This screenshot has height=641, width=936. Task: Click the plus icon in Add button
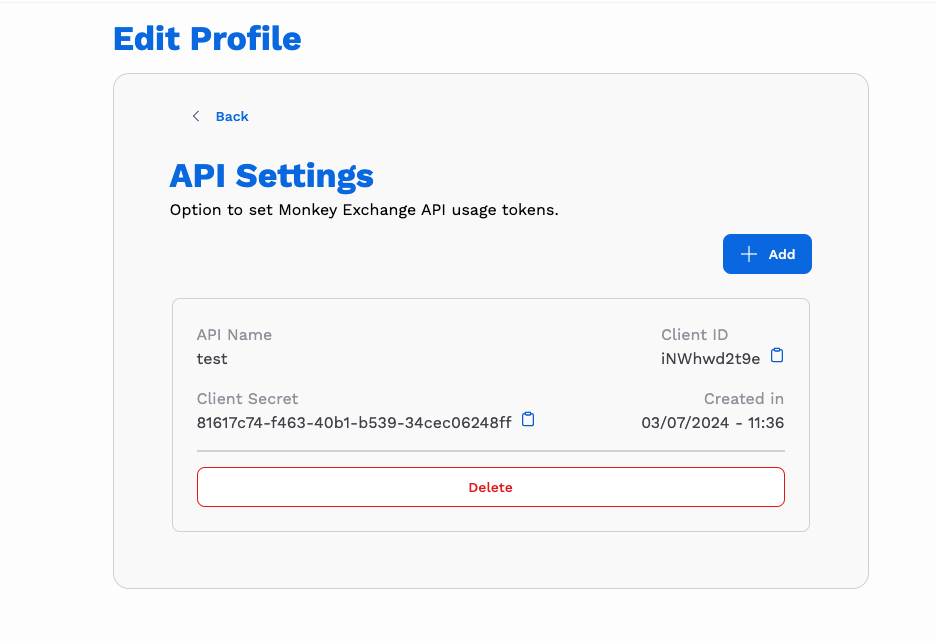pos(748,254)
